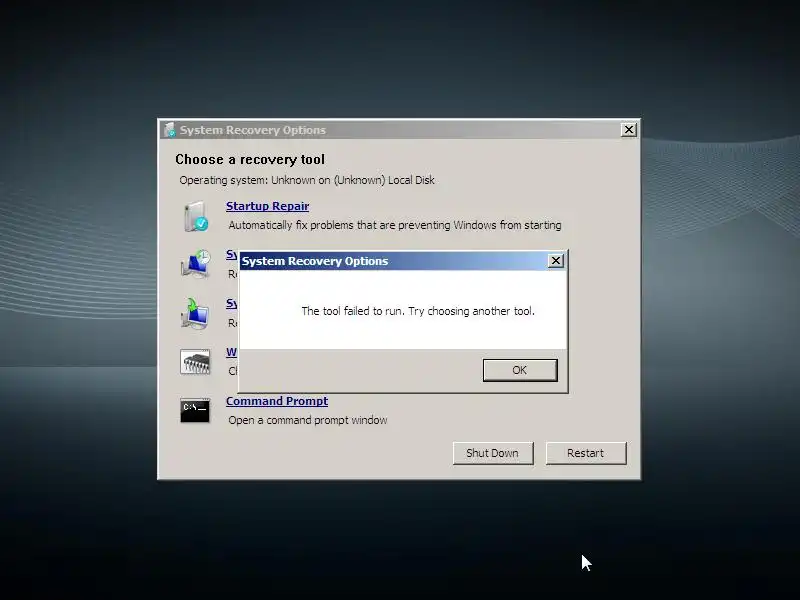Click 'The tool failed to run' message text

tap(418, 311)
